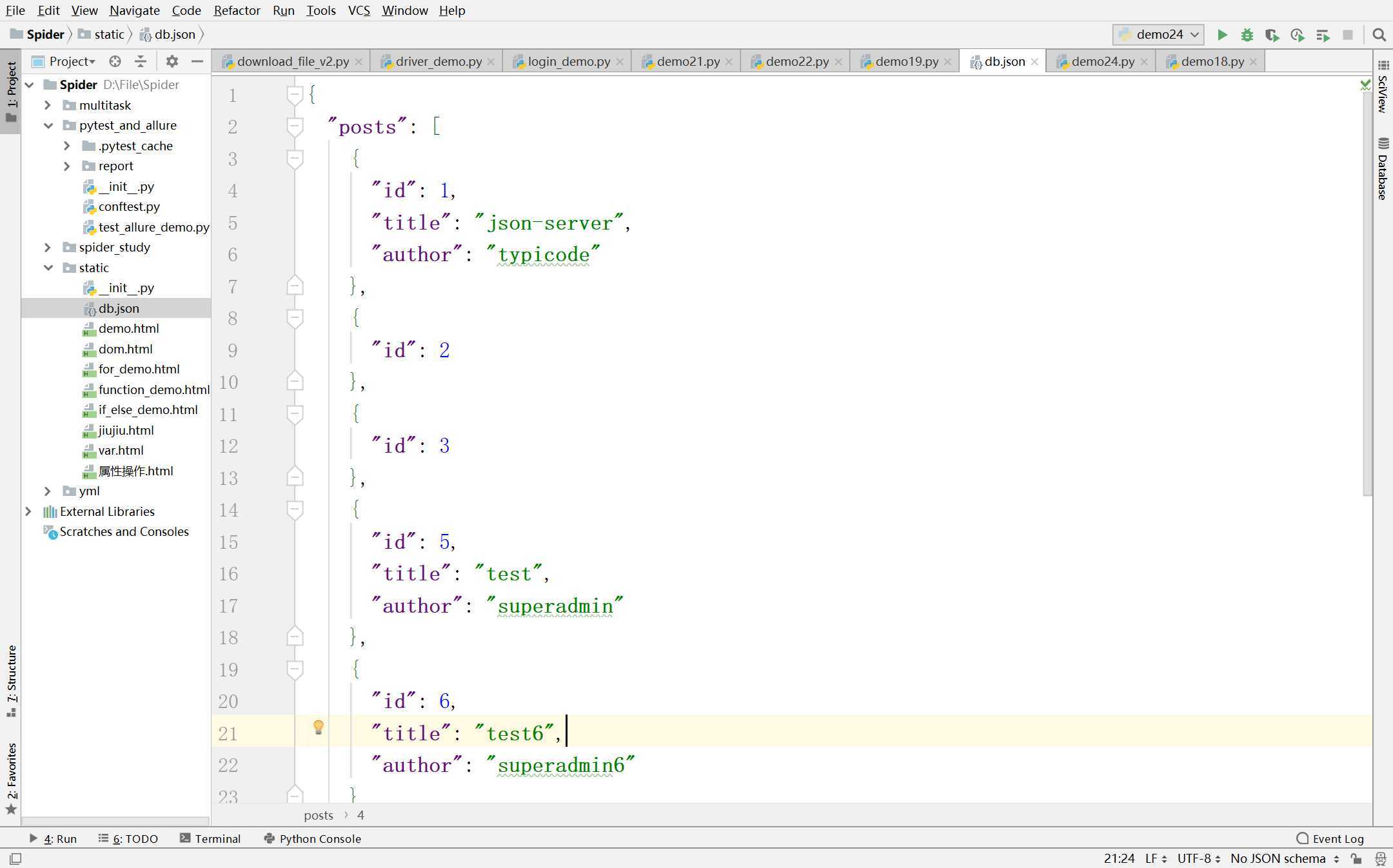1393x868 pixels.
Task: Choose a JSON schema from status bar
Action: (1285, 858)
